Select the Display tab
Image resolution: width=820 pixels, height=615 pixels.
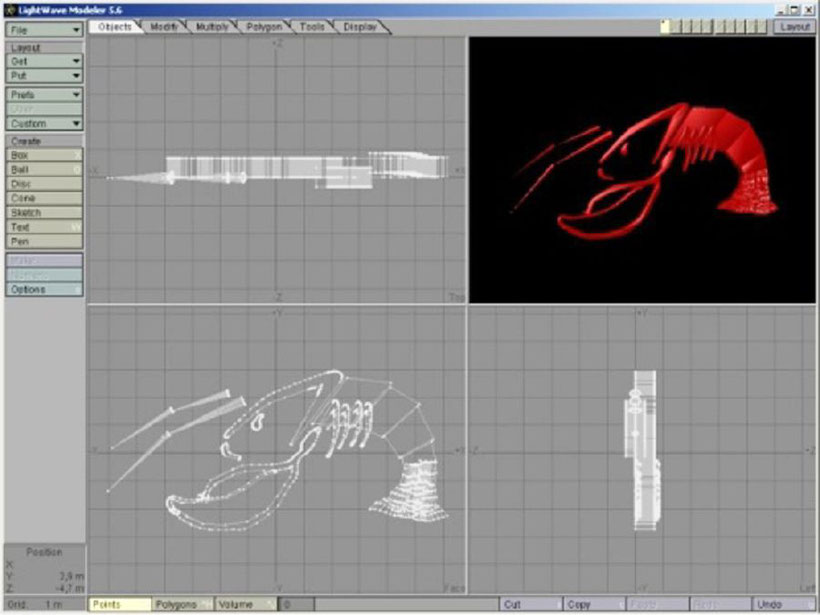point(360,27)
